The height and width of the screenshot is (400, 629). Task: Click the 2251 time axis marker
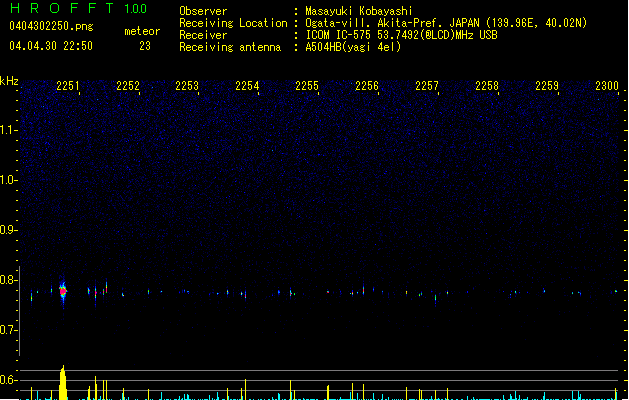(68, 86)
